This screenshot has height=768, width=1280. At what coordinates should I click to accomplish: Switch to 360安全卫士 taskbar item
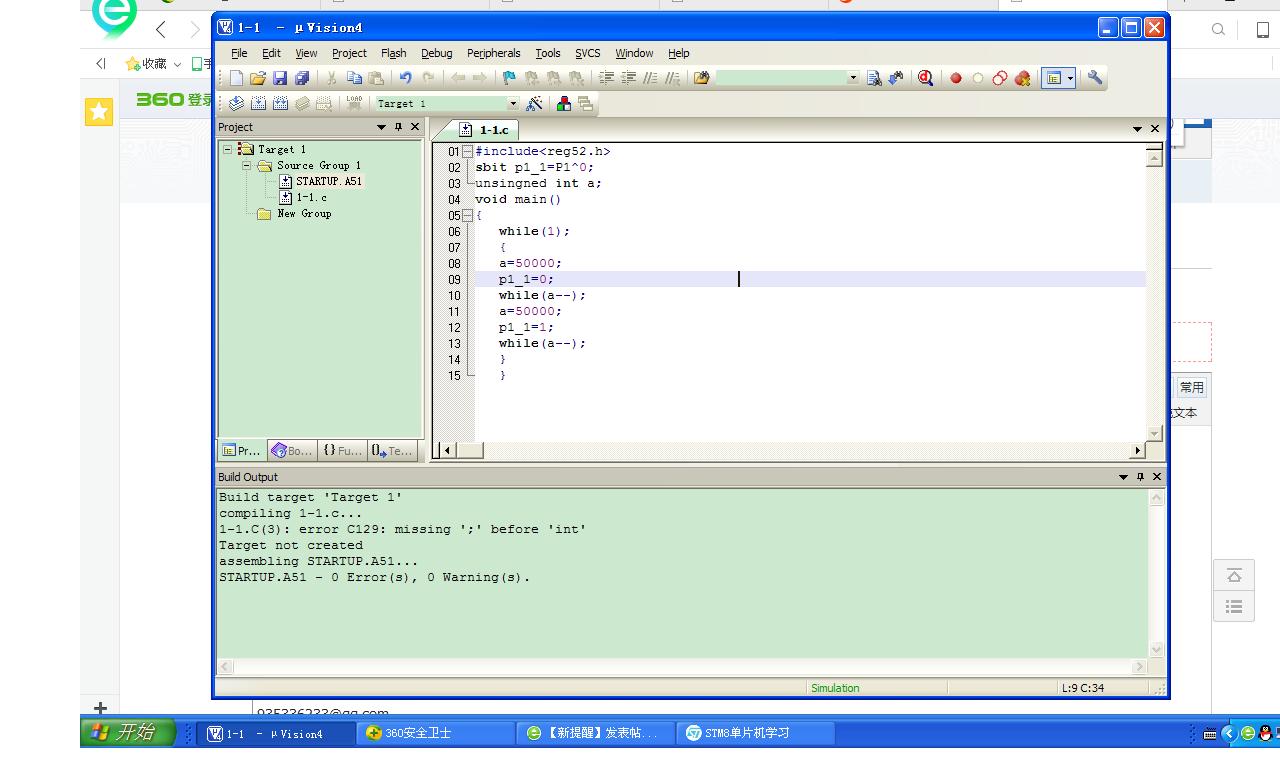[436, 733]
